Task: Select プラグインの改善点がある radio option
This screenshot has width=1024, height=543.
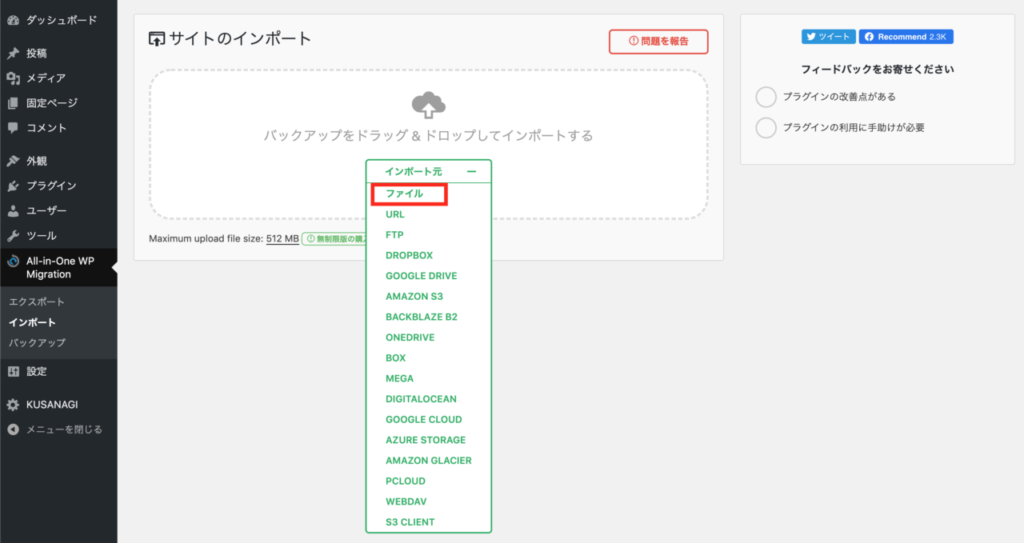Action: point(766,97)
